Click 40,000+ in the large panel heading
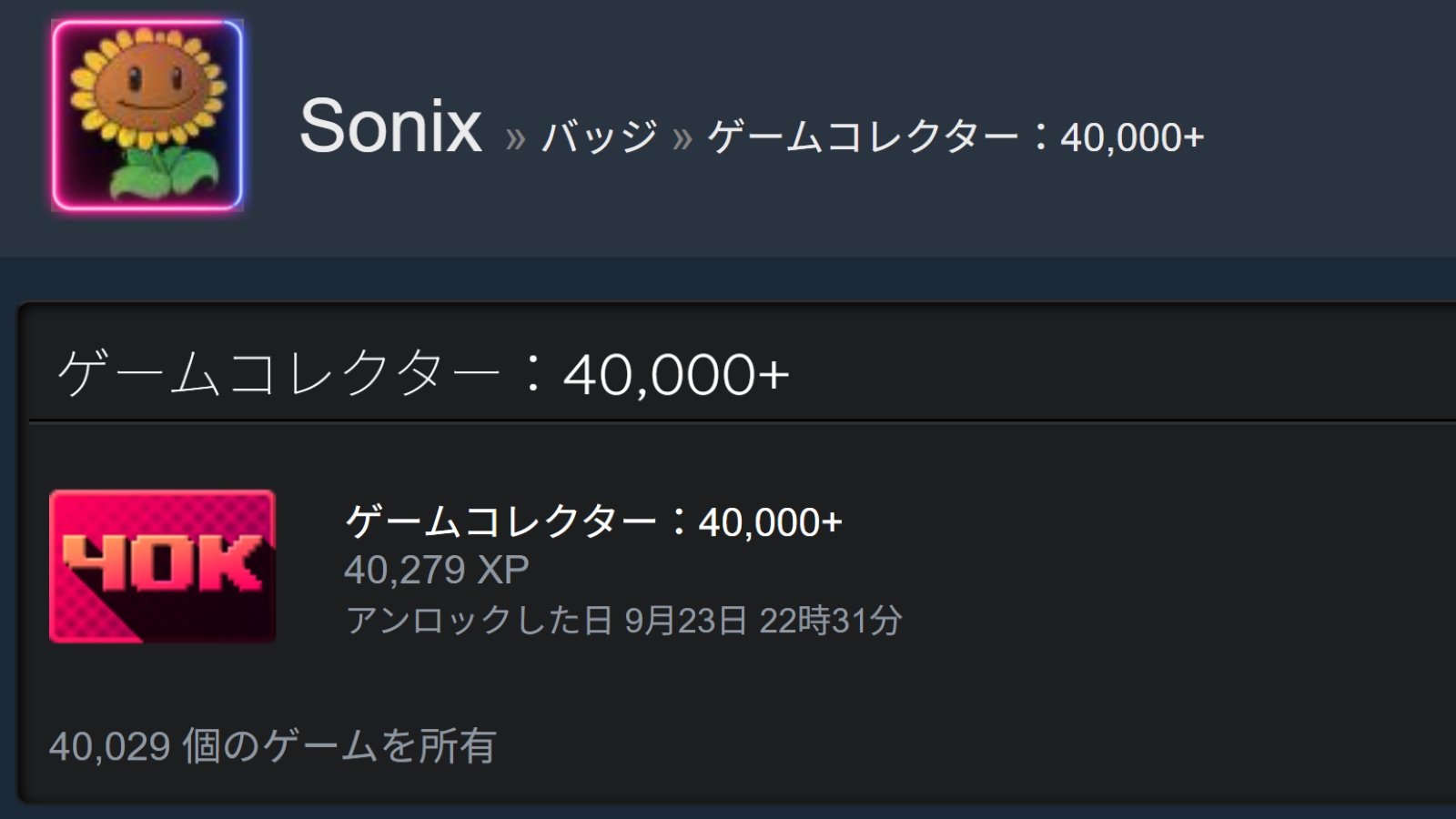This screenshot has height=819, width=1456. pyautogui.click(x=676, y=374)
